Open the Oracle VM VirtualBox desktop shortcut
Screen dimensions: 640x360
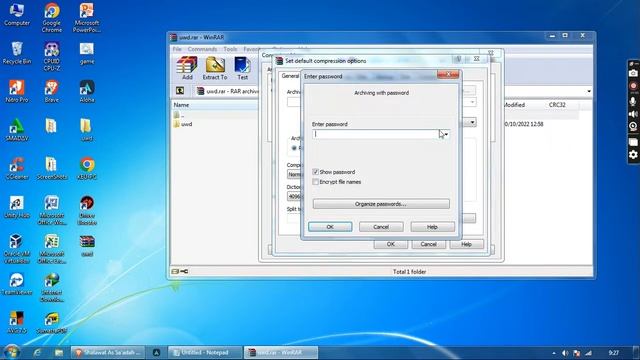click(17, 248)
